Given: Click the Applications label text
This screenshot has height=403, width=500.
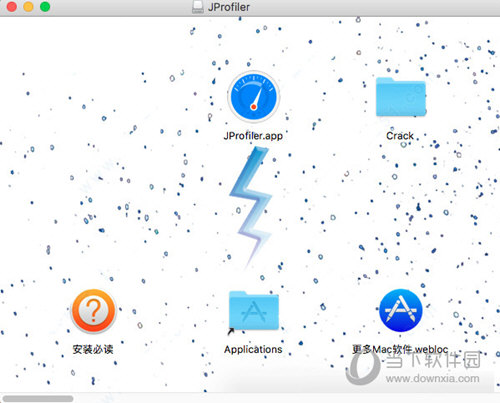Looking at the screenshot, I should [253, 349].
